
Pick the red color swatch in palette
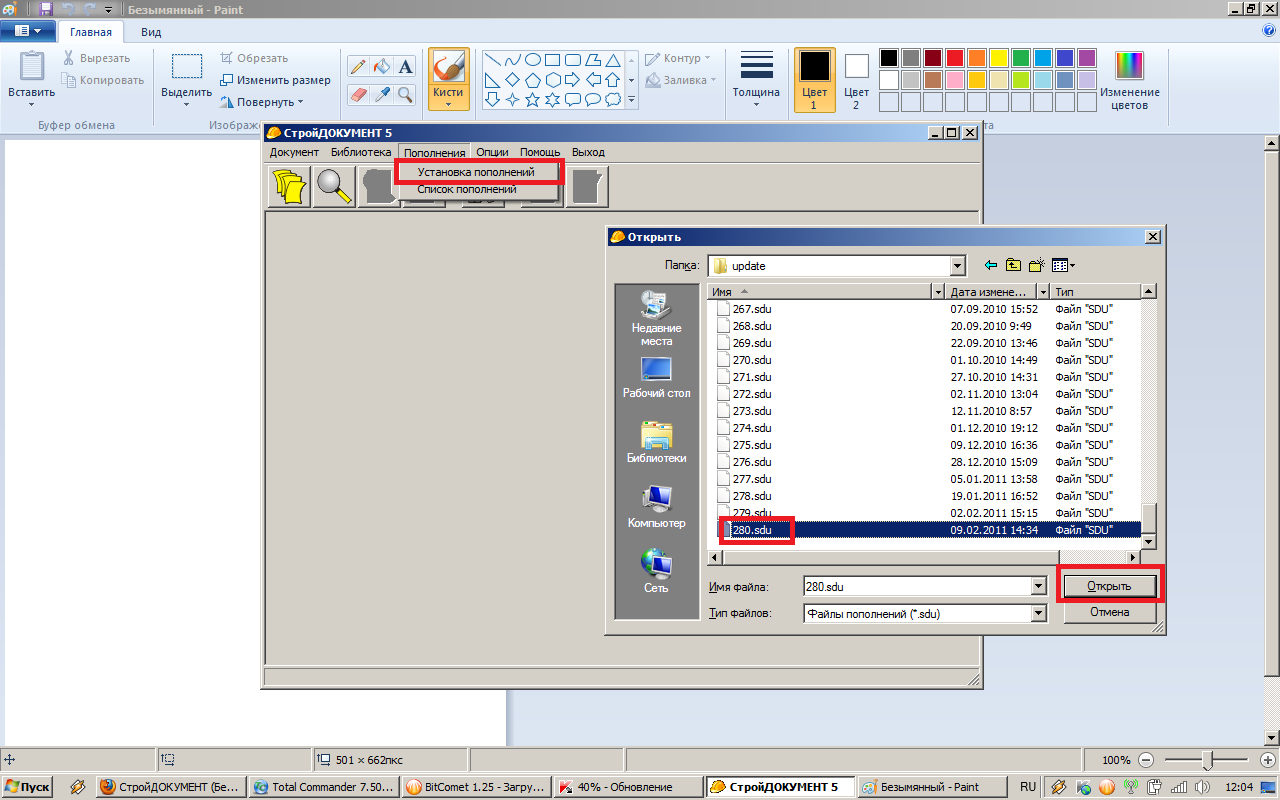(954, 57)
